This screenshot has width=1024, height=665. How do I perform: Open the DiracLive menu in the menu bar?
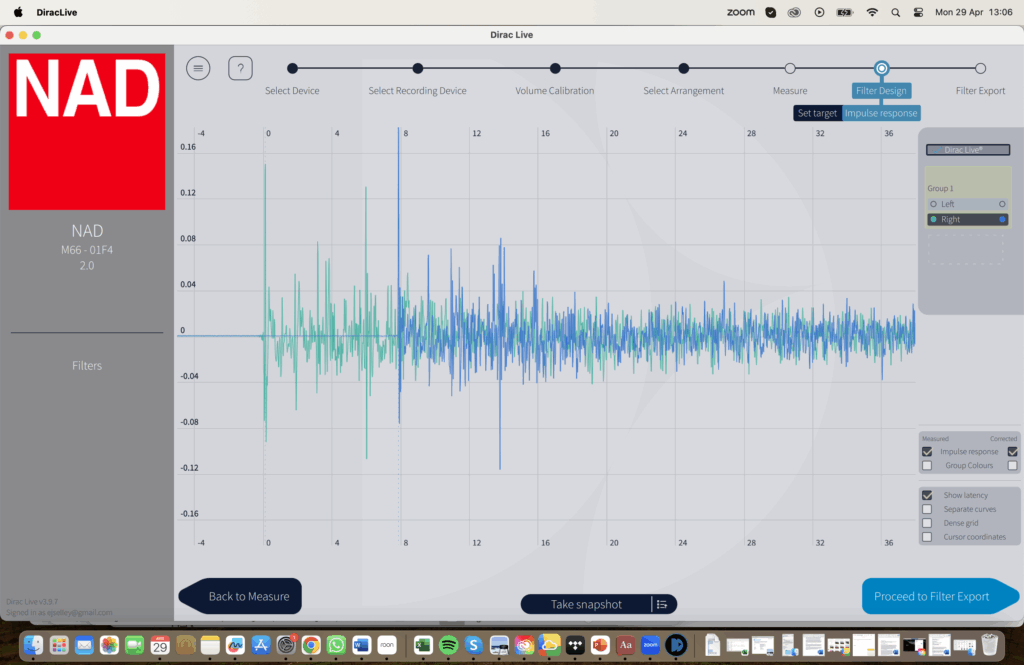click(x=56, y=12)
